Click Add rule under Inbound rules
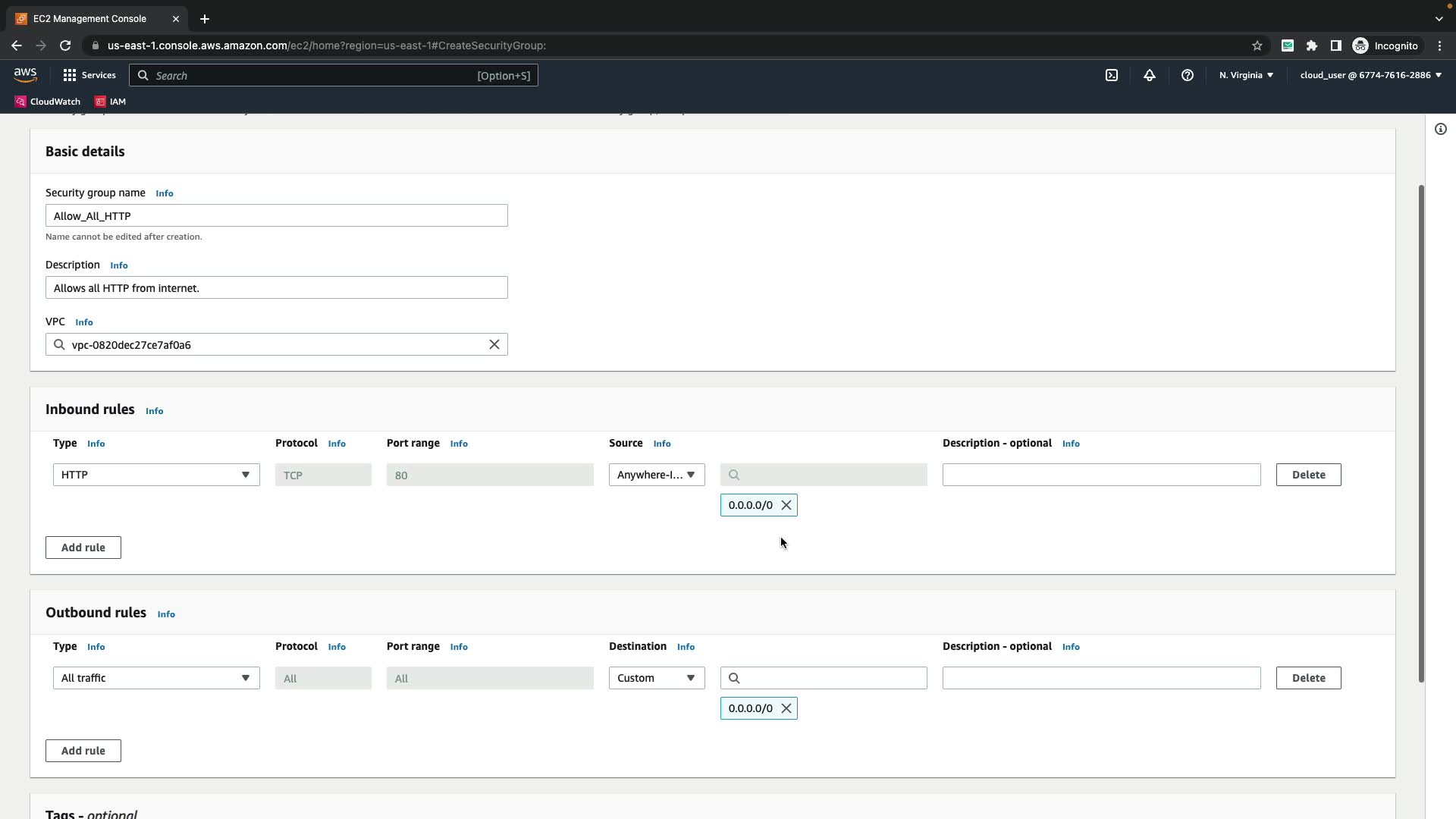This screenshot has height=819, width=1456. click(x=83, y=548)
